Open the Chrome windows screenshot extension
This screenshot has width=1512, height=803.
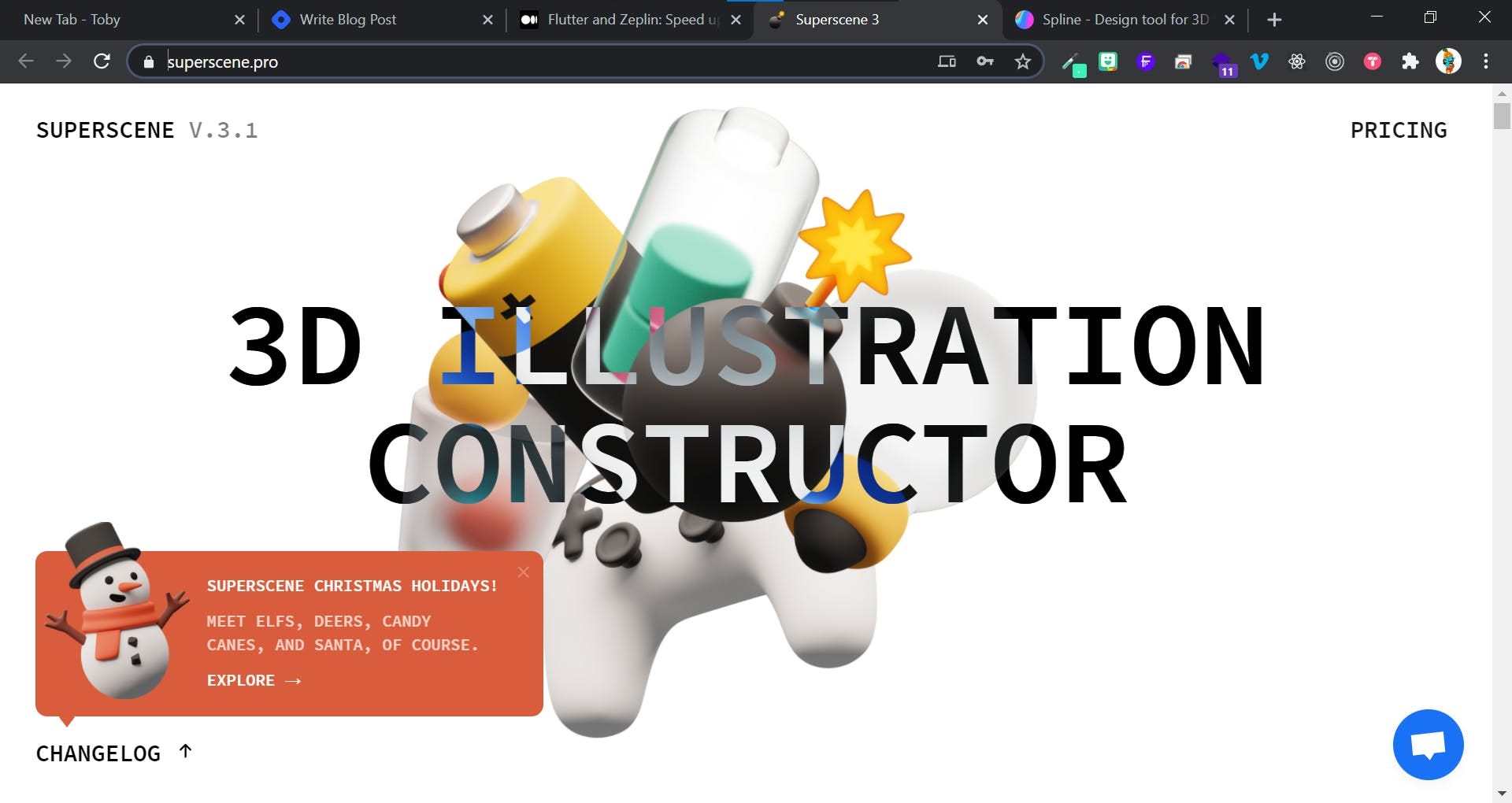(x=1183, y=61)
